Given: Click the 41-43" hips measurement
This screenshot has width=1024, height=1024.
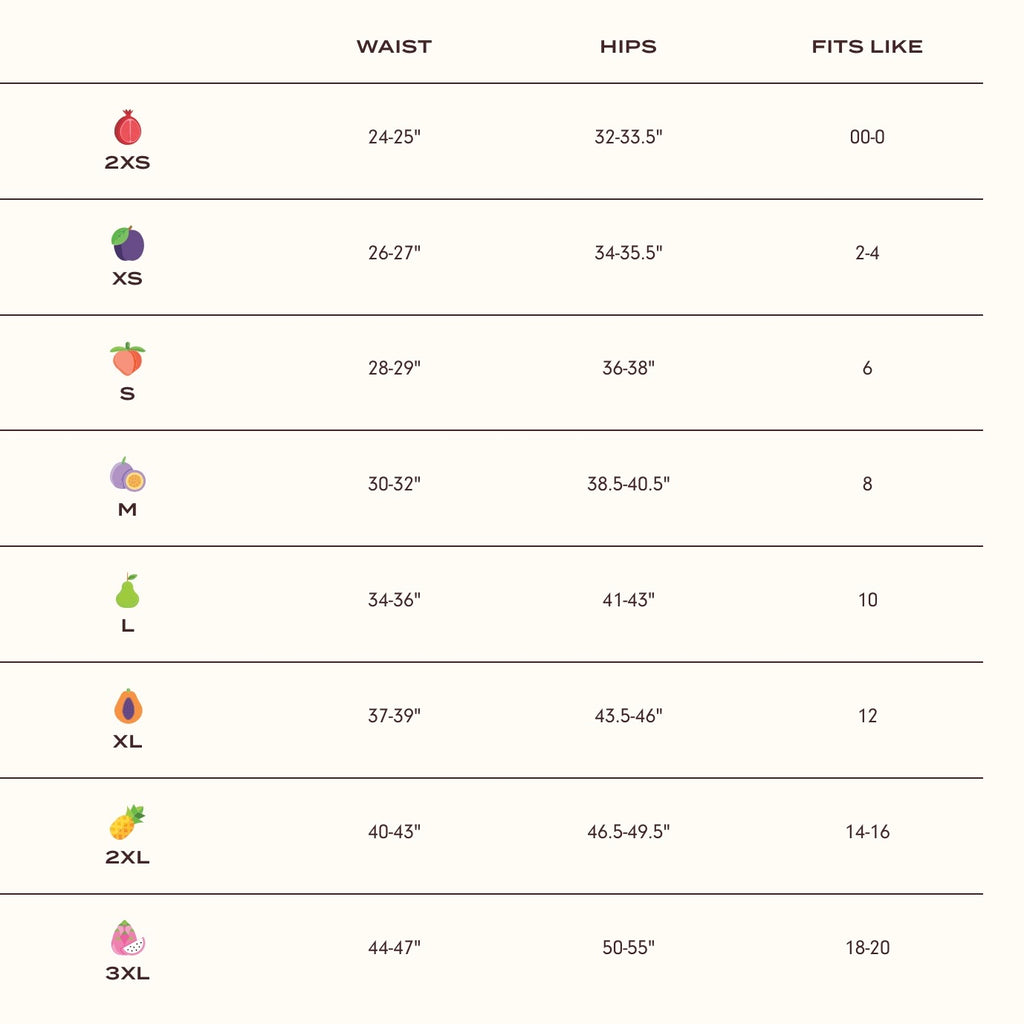Looking at the screenshot, I should 628,600.
